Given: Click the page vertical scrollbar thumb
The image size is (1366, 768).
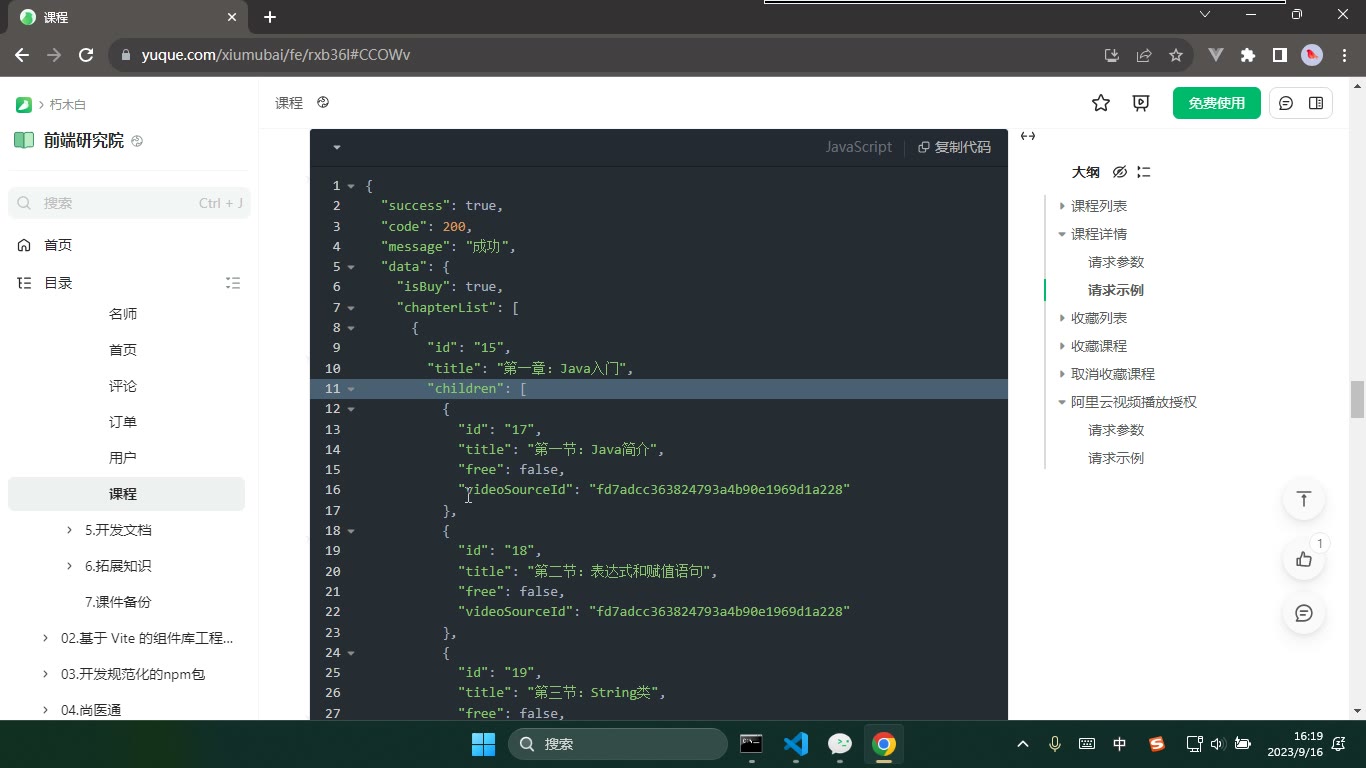Looking at the screenshot, I should coord(1357,400).
